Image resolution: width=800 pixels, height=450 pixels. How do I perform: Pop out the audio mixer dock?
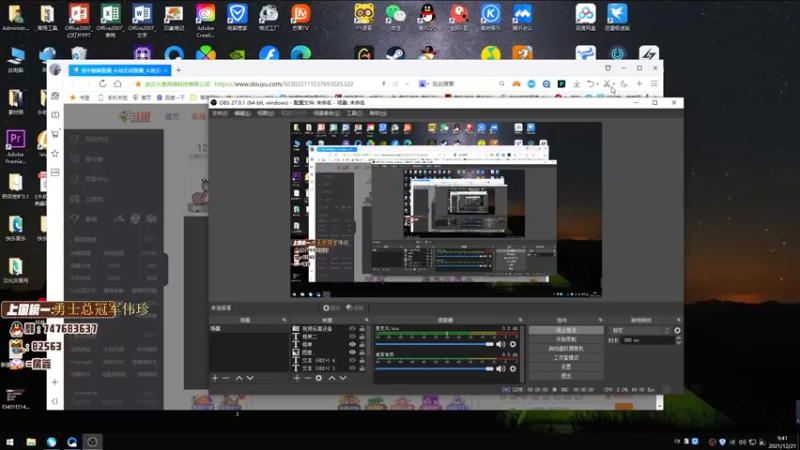pyautogui.click(x=520, y=320)
